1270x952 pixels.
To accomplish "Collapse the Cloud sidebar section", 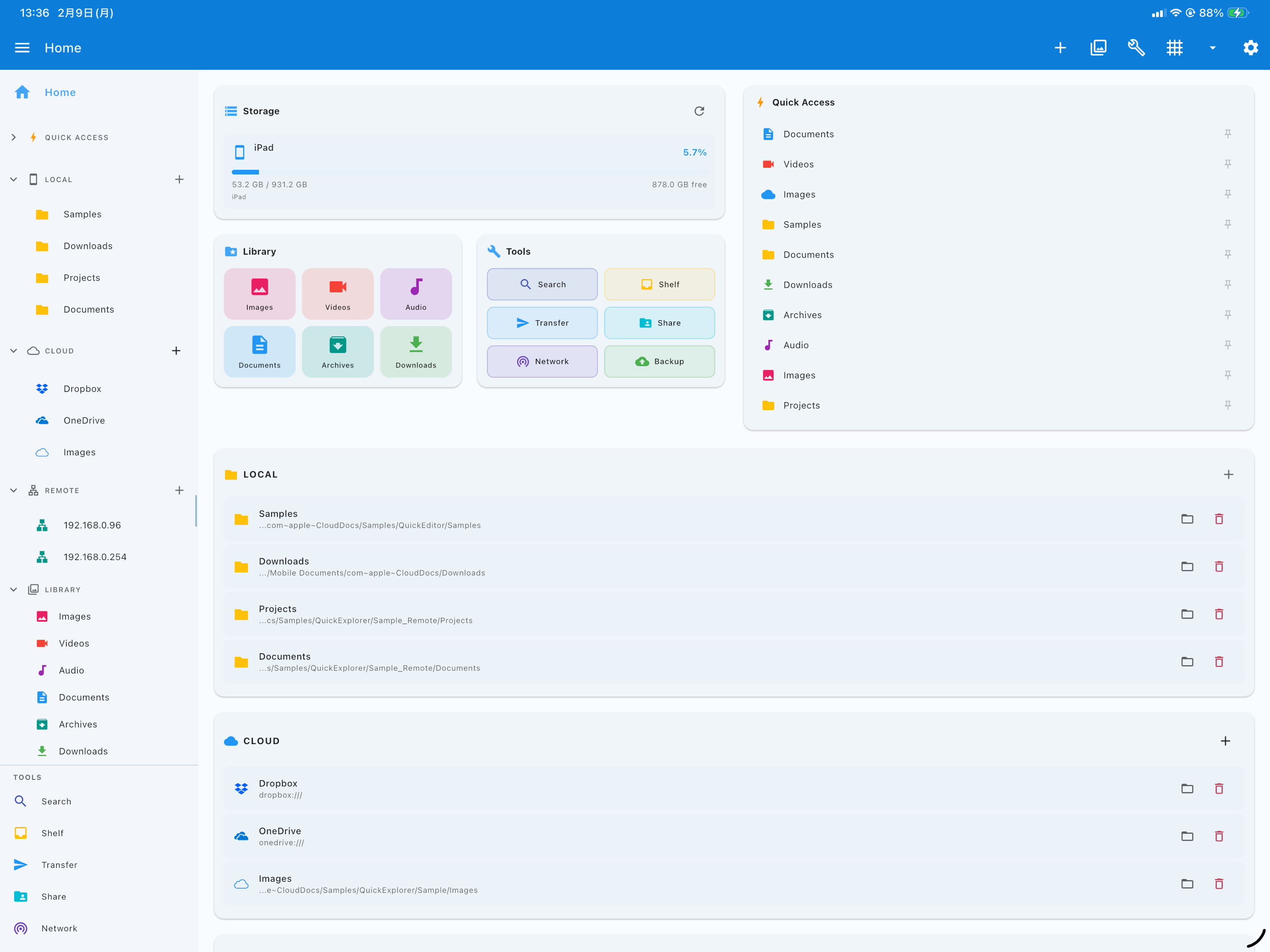I will pos(14,351).
